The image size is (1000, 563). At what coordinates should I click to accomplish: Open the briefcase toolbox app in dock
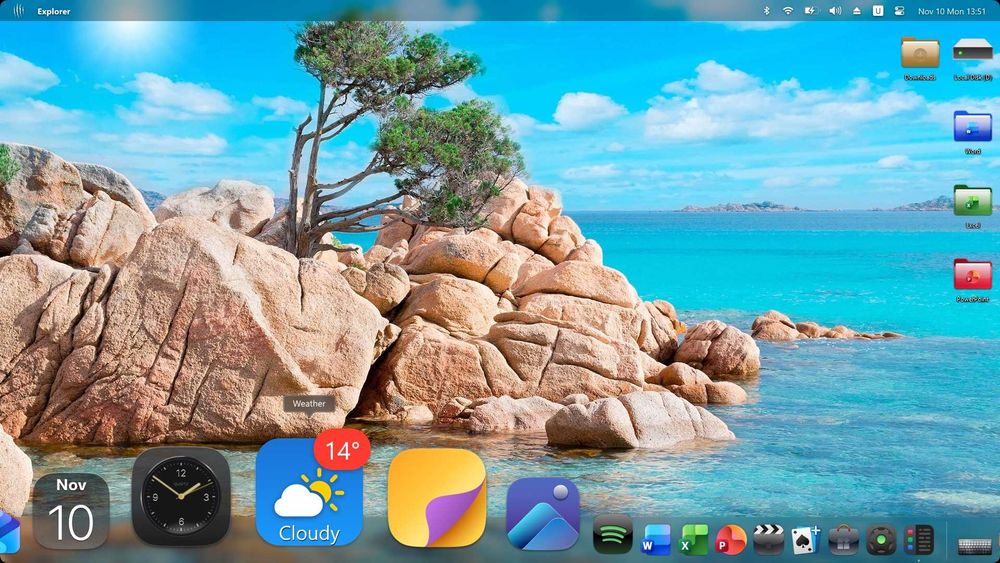[x=843, y=539]
